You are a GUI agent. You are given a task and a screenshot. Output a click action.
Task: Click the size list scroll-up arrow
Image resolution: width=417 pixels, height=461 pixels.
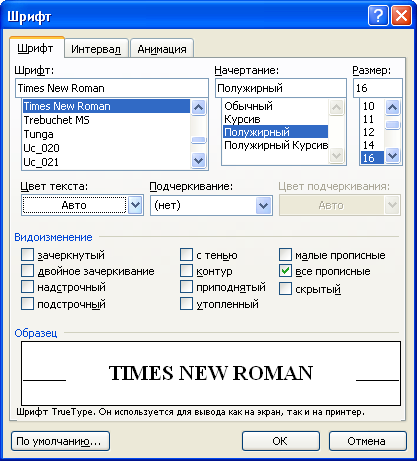tap(393, 107)
